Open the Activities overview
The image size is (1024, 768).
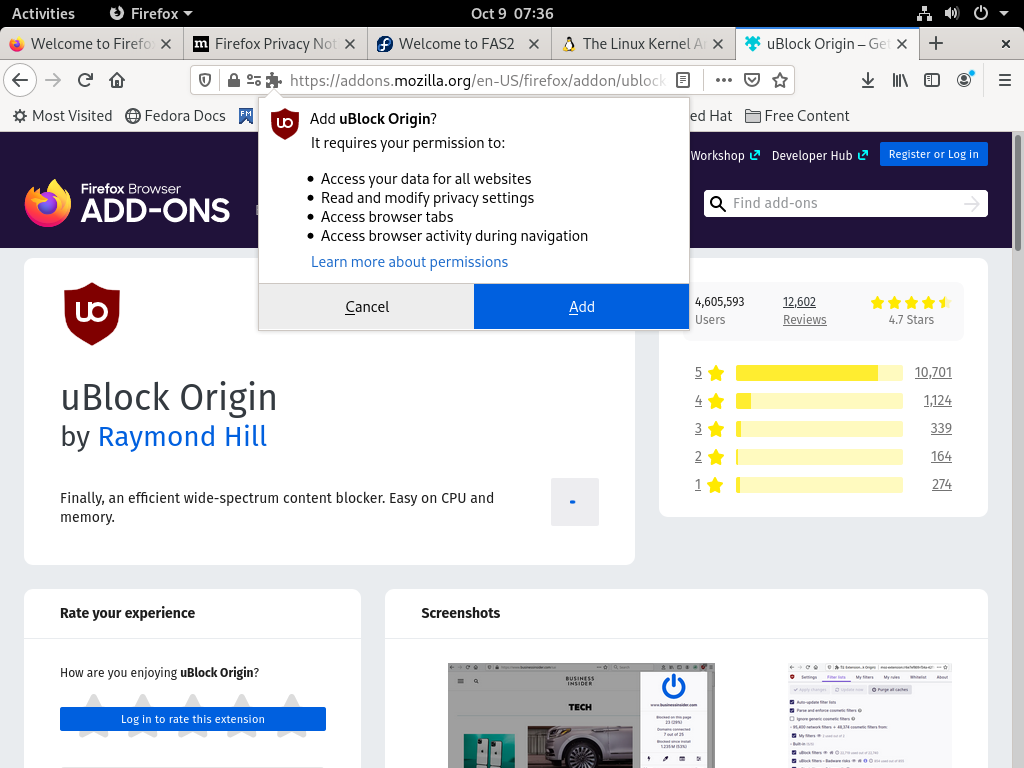(43, 13)
